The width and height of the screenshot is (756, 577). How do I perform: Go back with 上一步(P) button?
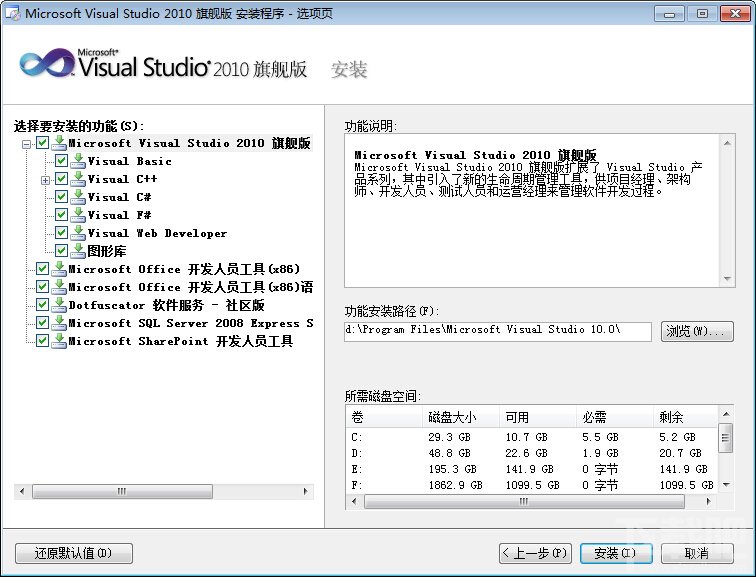click(x=535, y=553)
